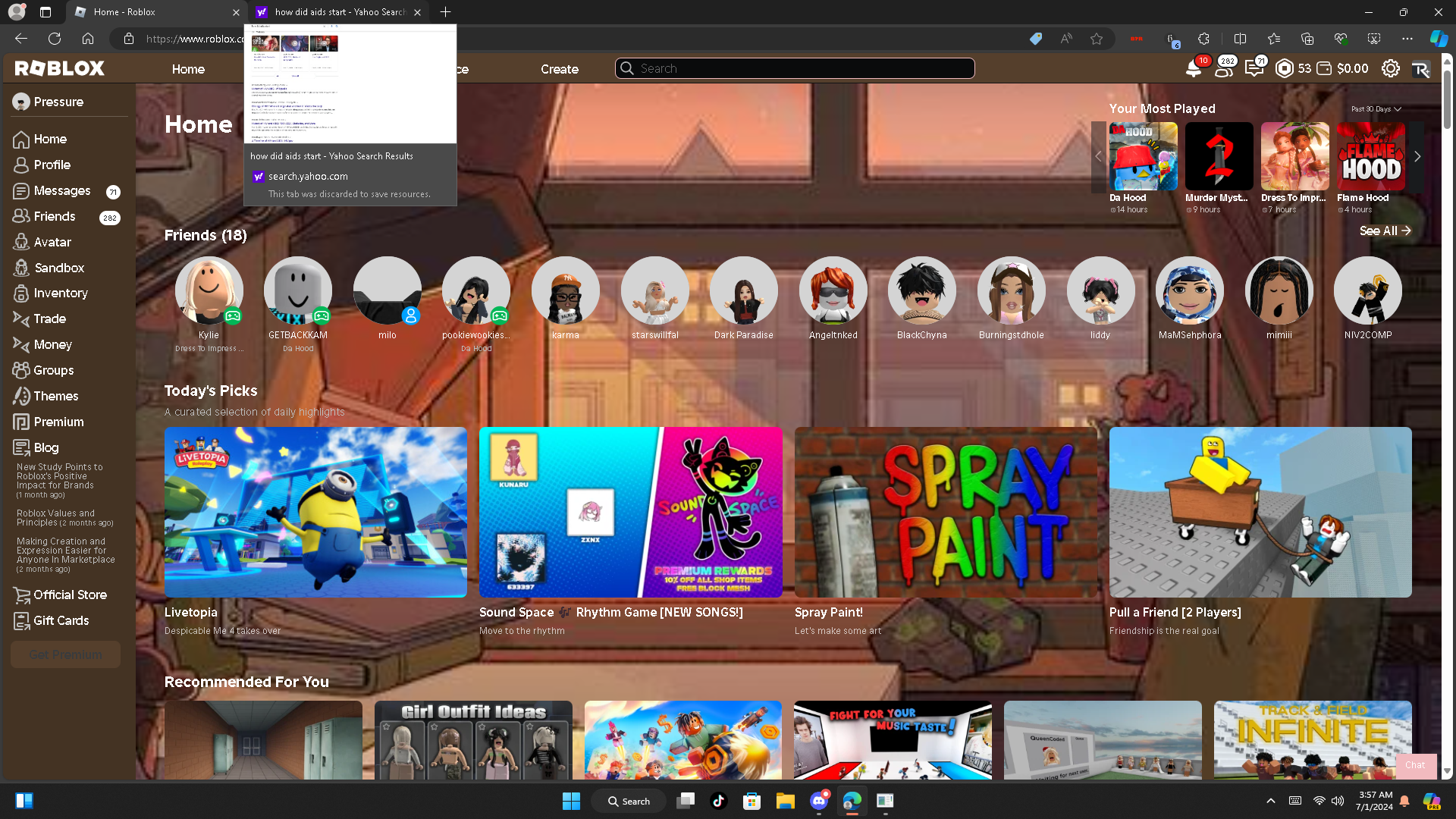This screenshot has height=819, width=1456.
Task: Open Official Store in the sidebar
Action: tap(70, 595)
